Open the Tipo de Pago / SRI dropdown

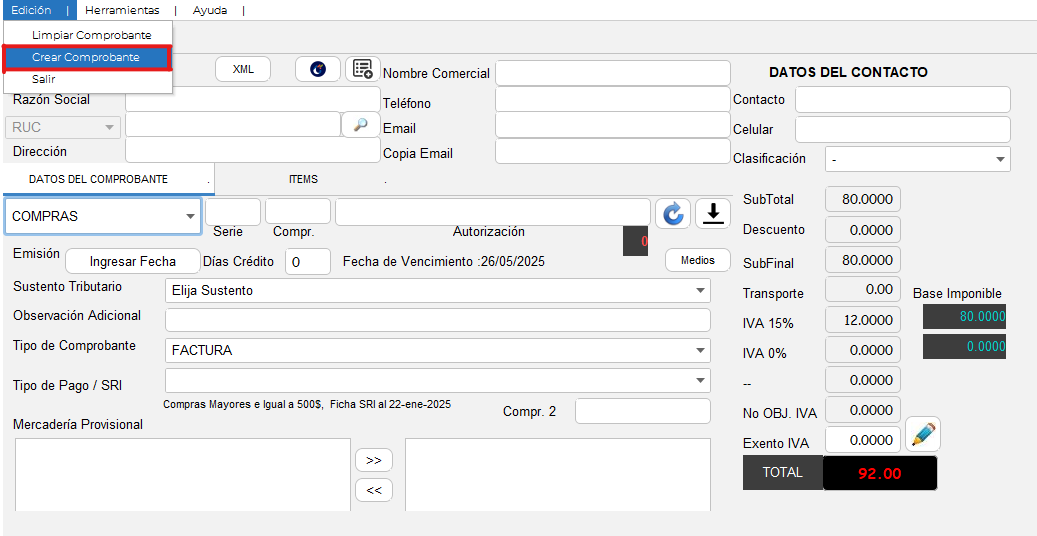coord(437,381)
